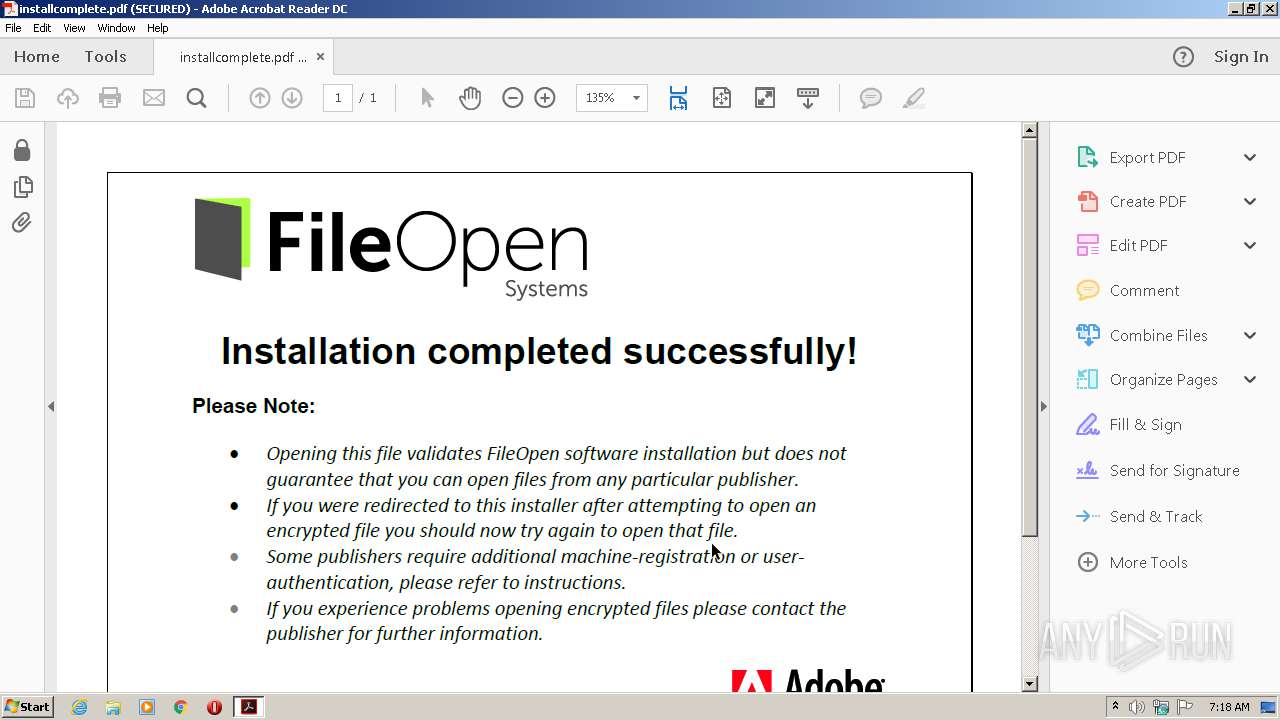Open the Read mode toolbar icon
Image resolution: width=1280 pixels, height=720 pixels.
pyautogui.click(x=808, y=98)
